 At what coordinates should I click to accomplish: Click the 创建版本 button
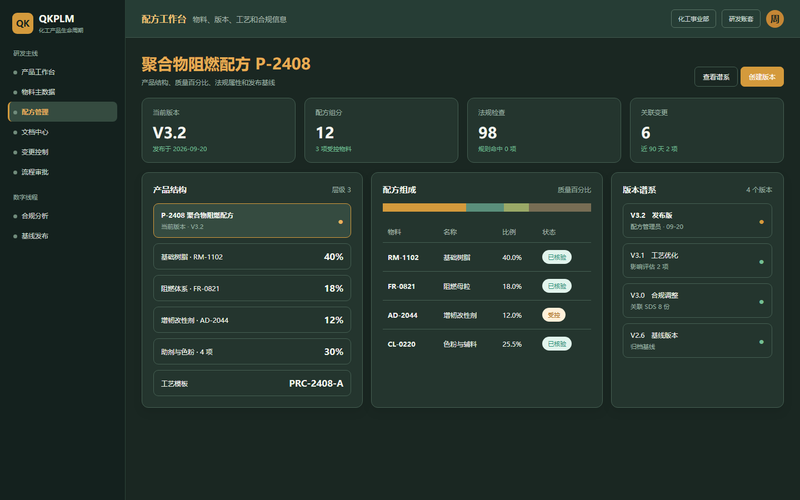(762, 77)
